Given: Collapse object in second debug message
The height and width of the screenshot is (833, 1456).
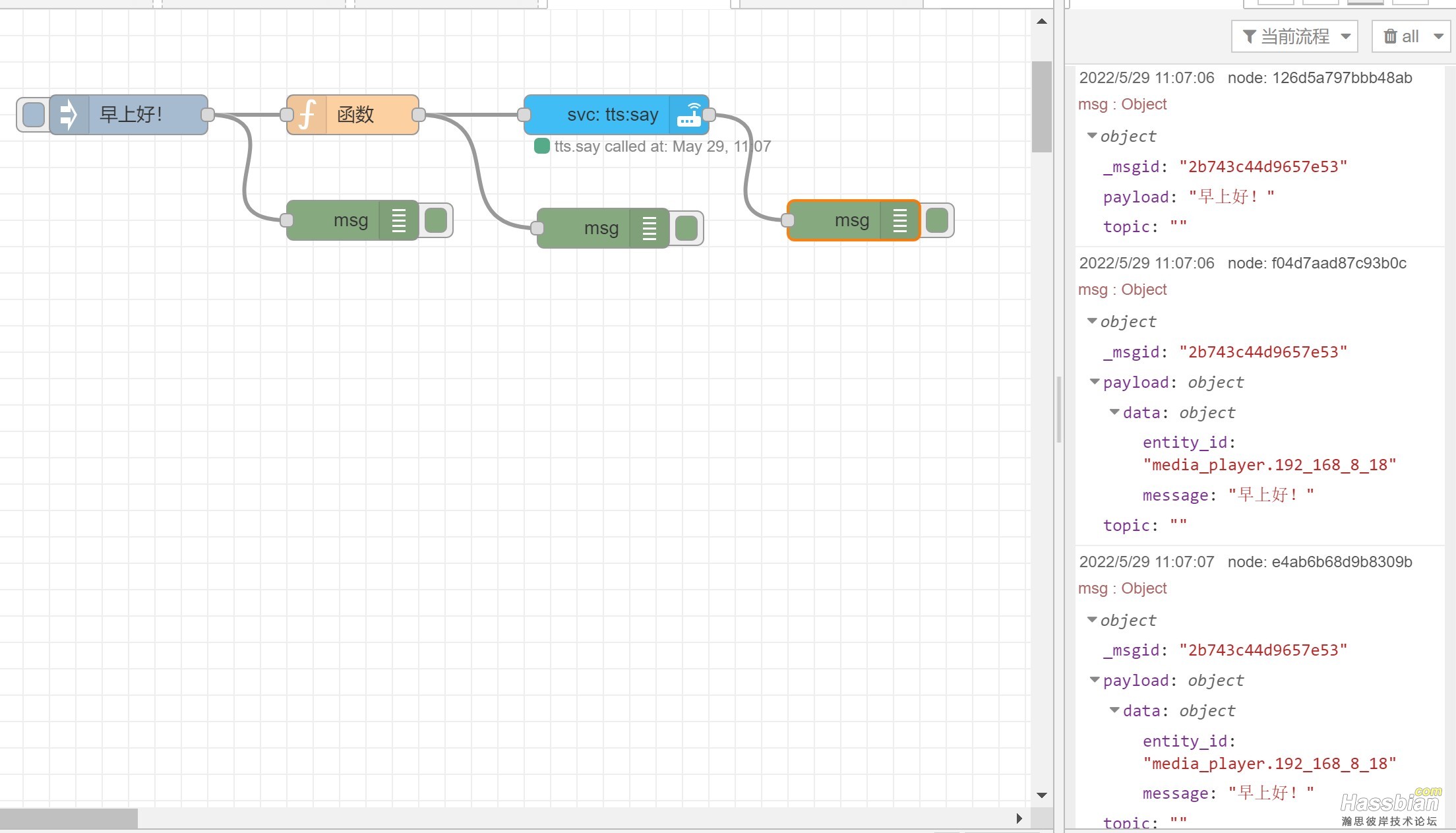Looking at the screenshot, I should click(1092, 321).
